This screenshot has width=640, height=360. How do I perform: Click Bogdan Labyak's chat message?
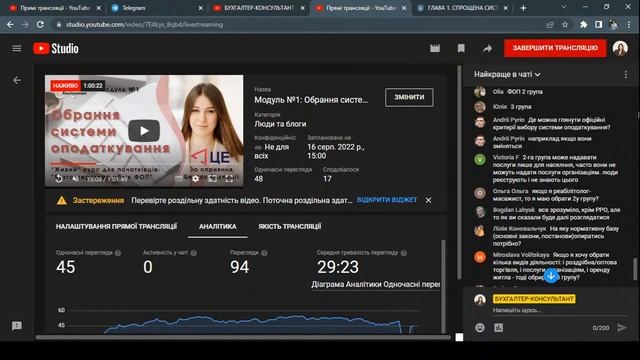pyautogui.click(x=556, y=213)
